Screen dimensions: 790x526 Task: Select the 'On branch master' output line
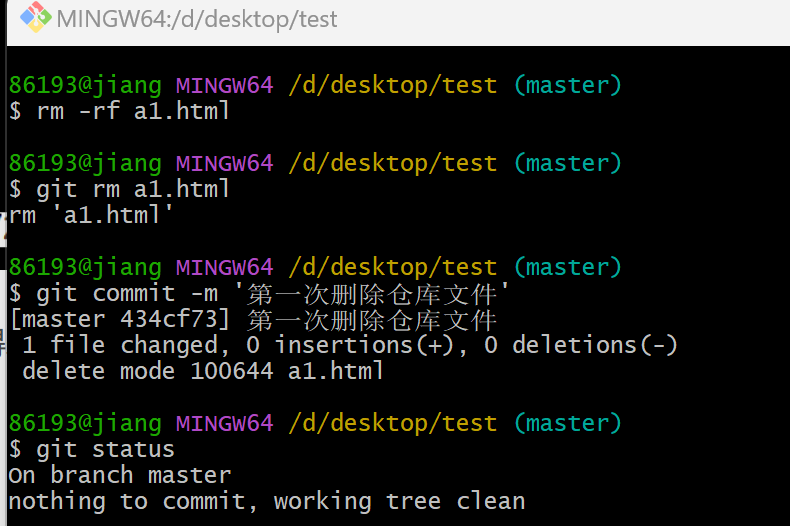pos(120,475)
